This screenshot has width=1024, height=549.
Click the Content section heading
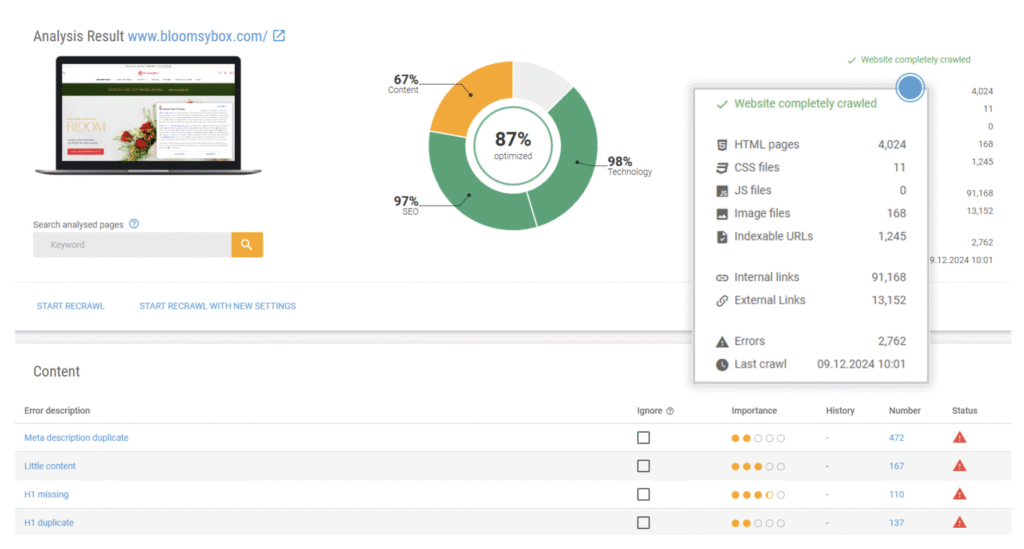pyautogui.click(x=56, y=371)
